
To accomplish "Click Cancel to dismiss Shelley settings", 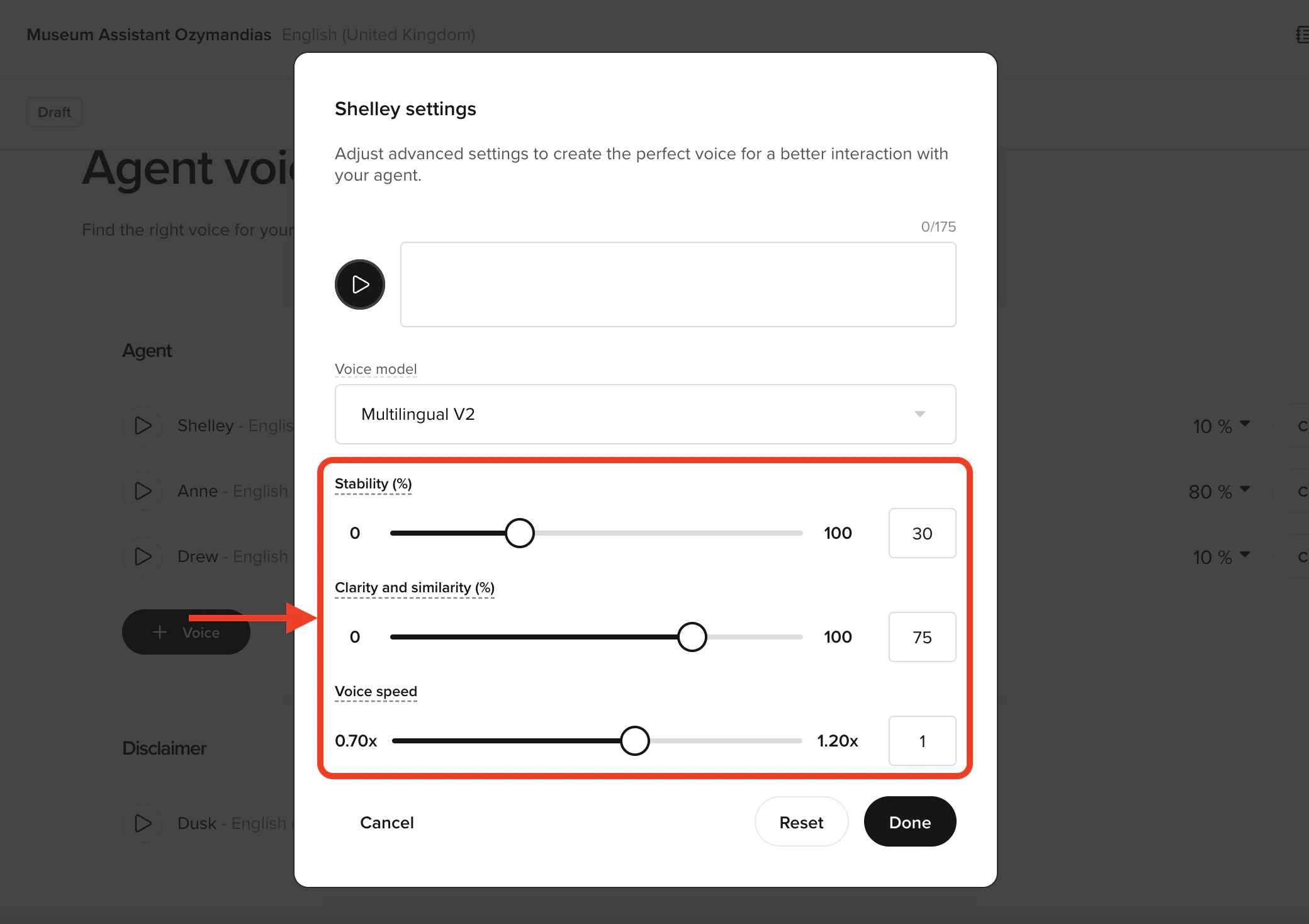I will click(x=386, y=822).
